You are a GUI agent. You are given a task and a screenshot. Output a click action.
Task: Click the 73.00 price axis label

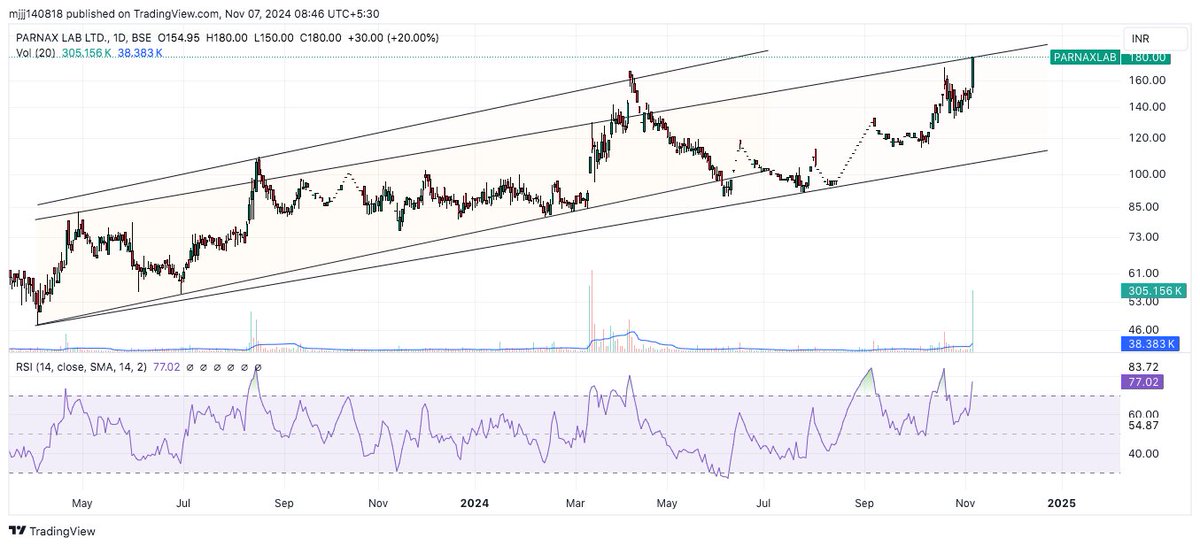click(1145, 237)
